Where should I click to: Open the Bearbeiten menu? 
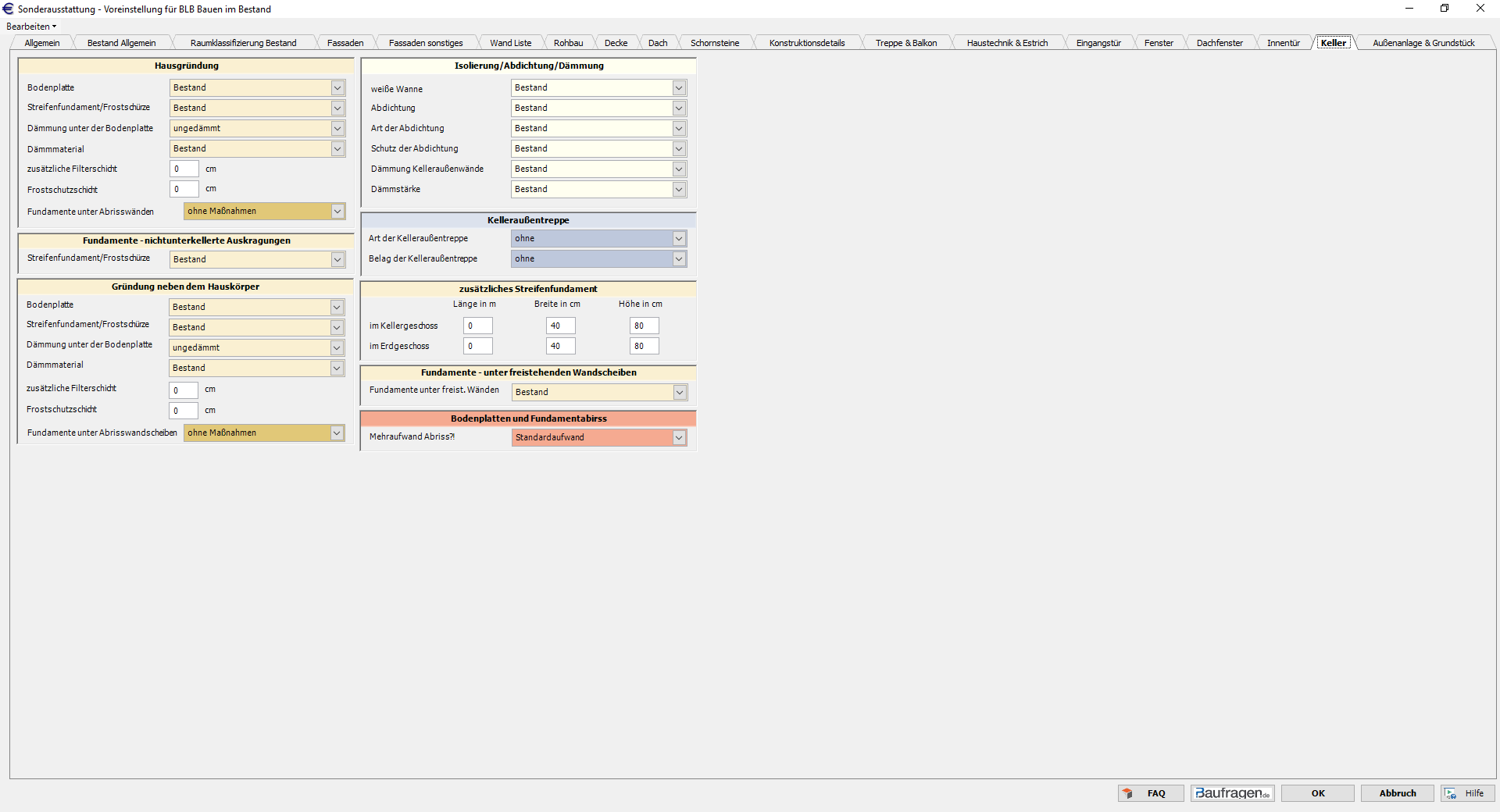[x=31, y=27]
